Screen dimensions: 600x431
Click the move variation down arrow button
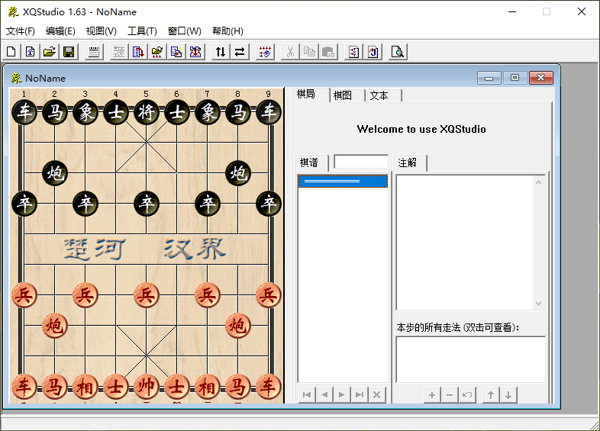pos(509,395)
